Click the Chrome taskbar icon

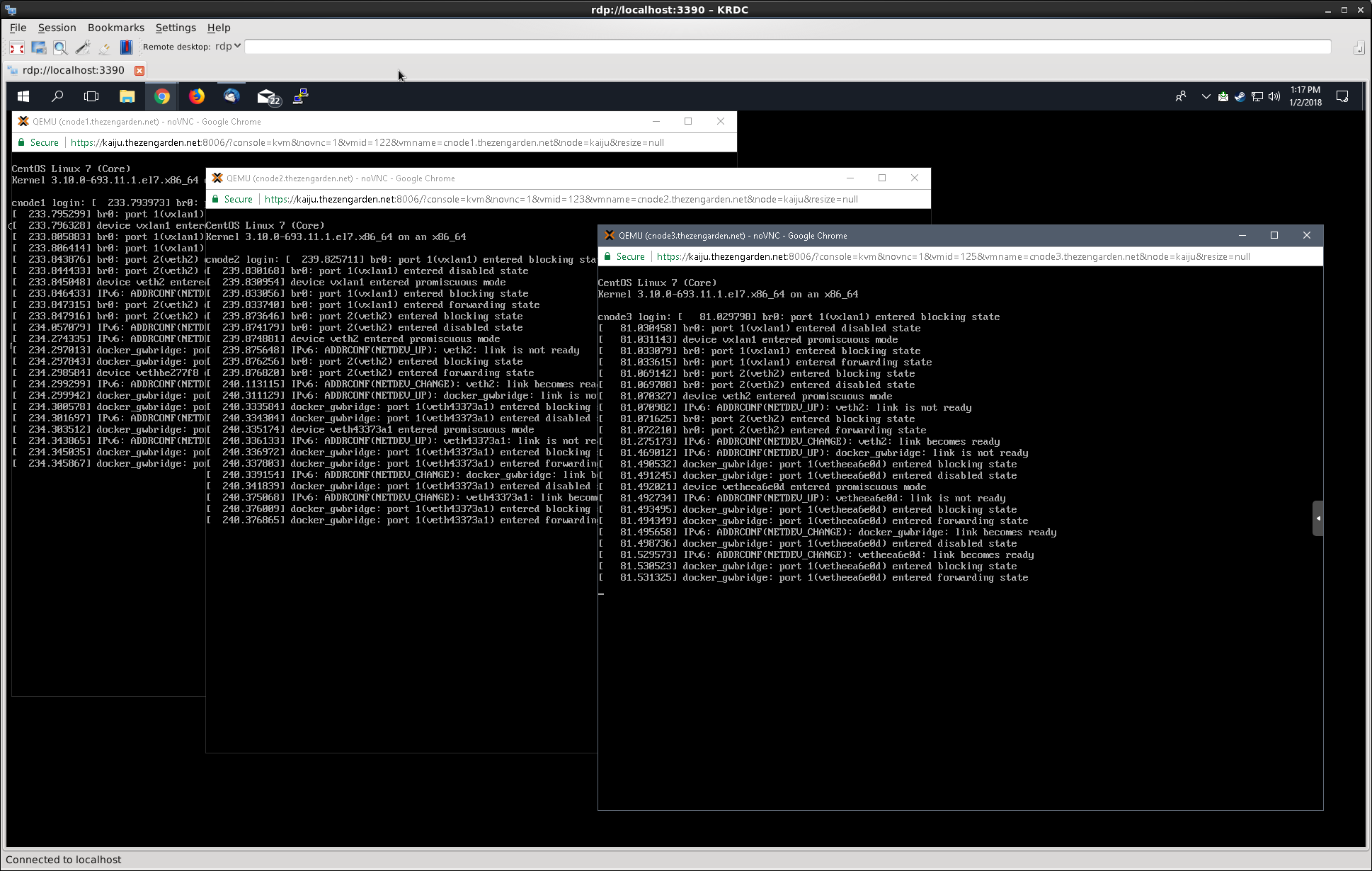coord(162,96)
